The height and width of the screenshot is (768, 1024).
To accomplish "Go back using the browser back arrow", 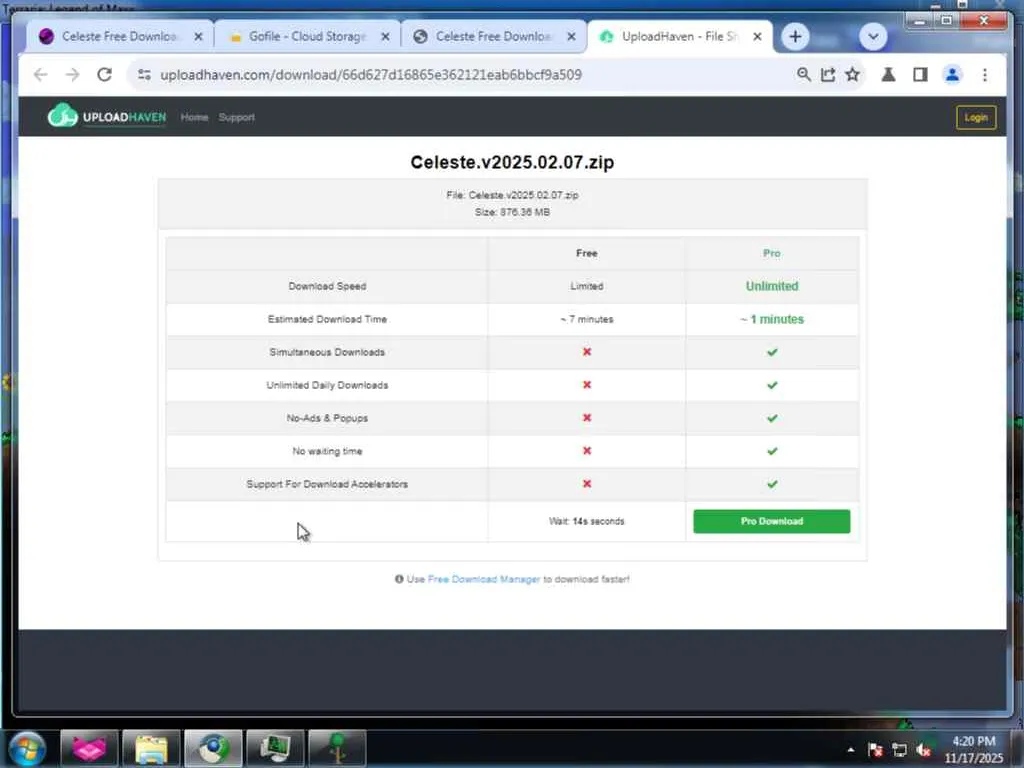I will coord(40,75).
